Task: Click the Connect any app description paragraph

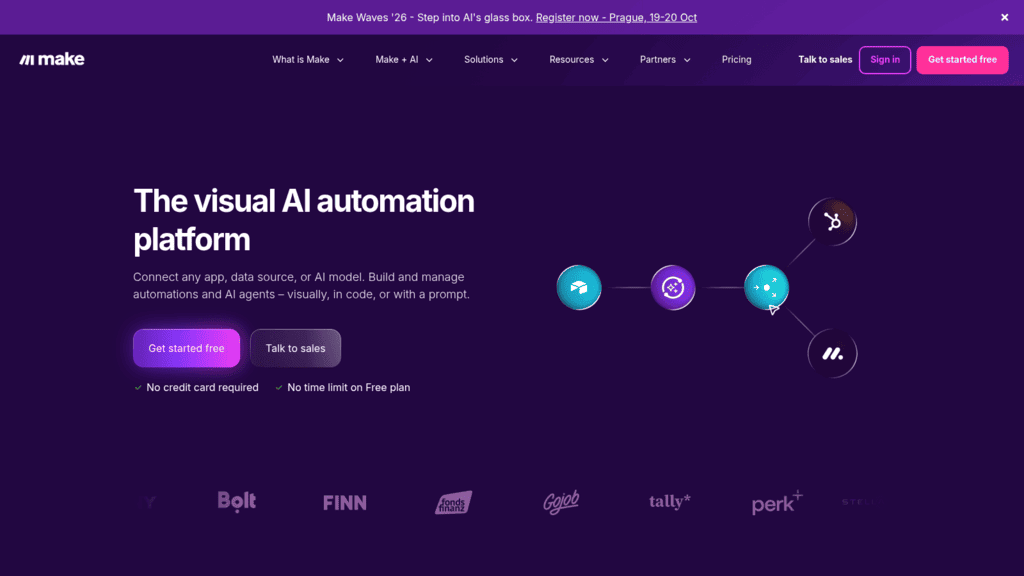Action: (x=301, y=285)
